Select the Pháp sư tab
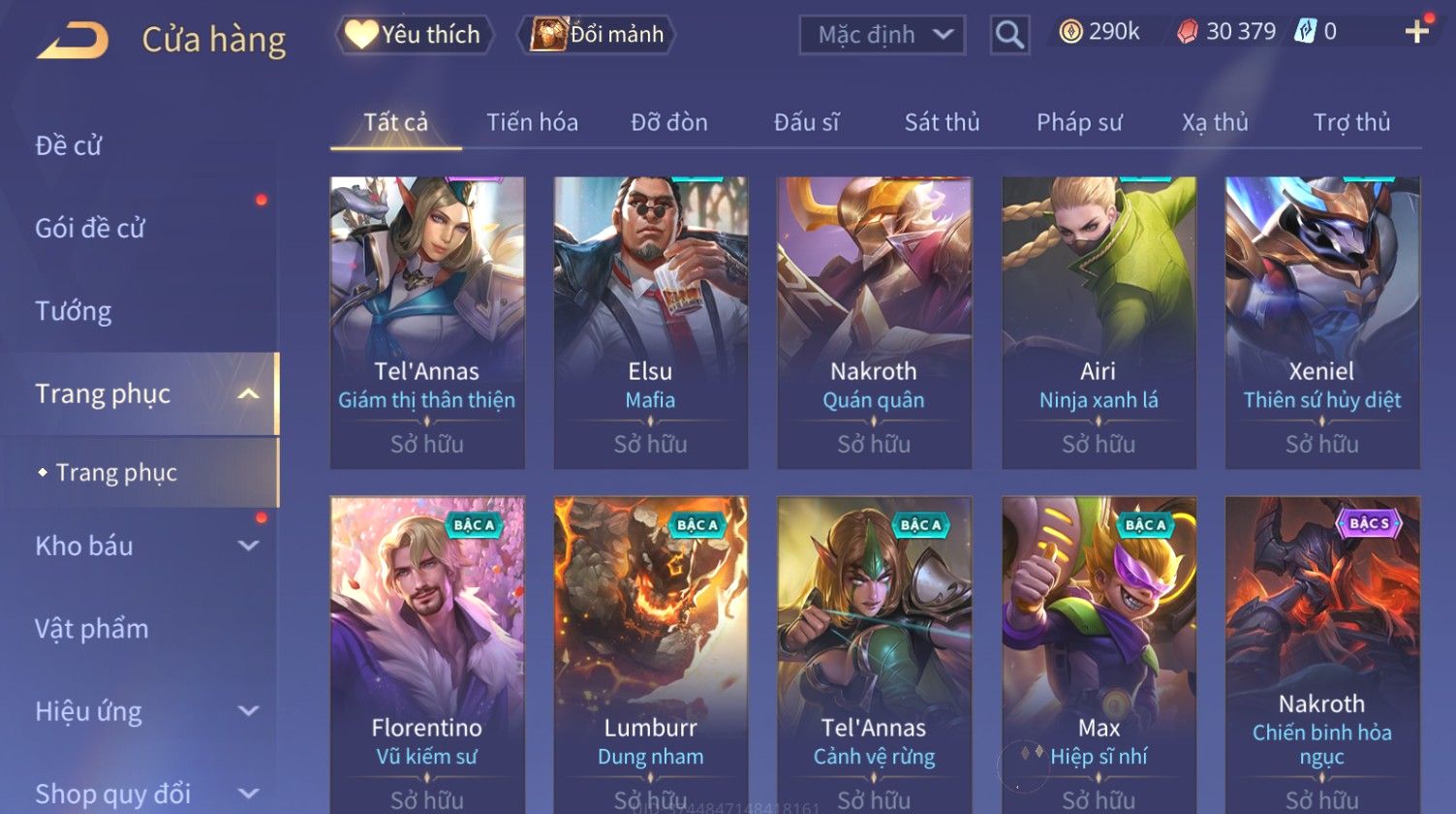Screen dimensions: 1456x814 pos(1079,123)
